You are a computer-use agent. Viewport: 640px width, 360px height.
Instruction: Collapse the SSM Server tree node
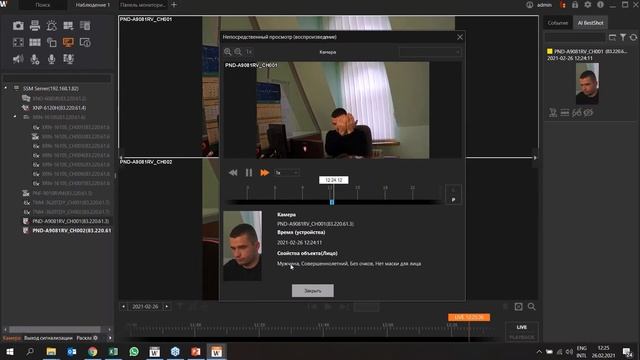point(6,88)
